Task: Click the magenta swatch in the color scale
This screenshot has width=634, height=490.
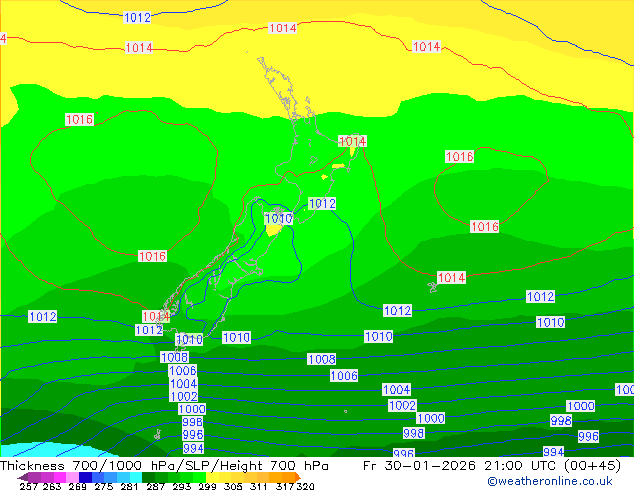Action: [60, 477]
